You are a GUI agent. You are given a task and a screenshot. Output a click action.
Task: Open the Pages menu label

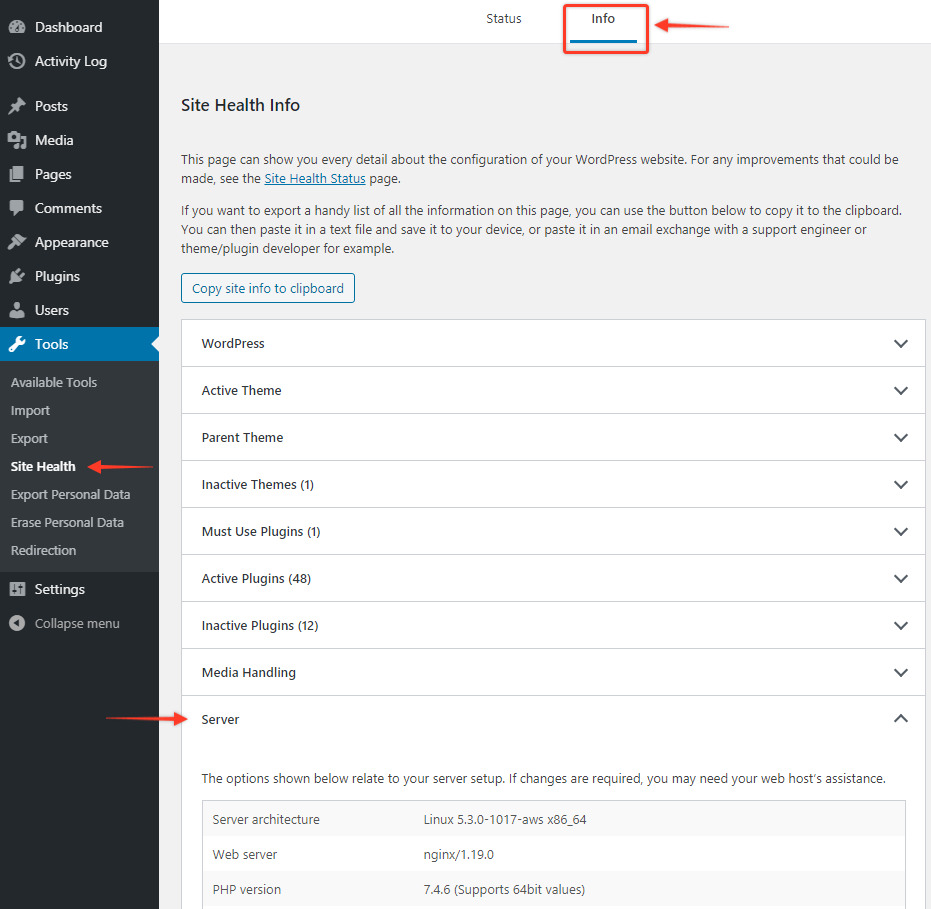[x=53, y=174]
